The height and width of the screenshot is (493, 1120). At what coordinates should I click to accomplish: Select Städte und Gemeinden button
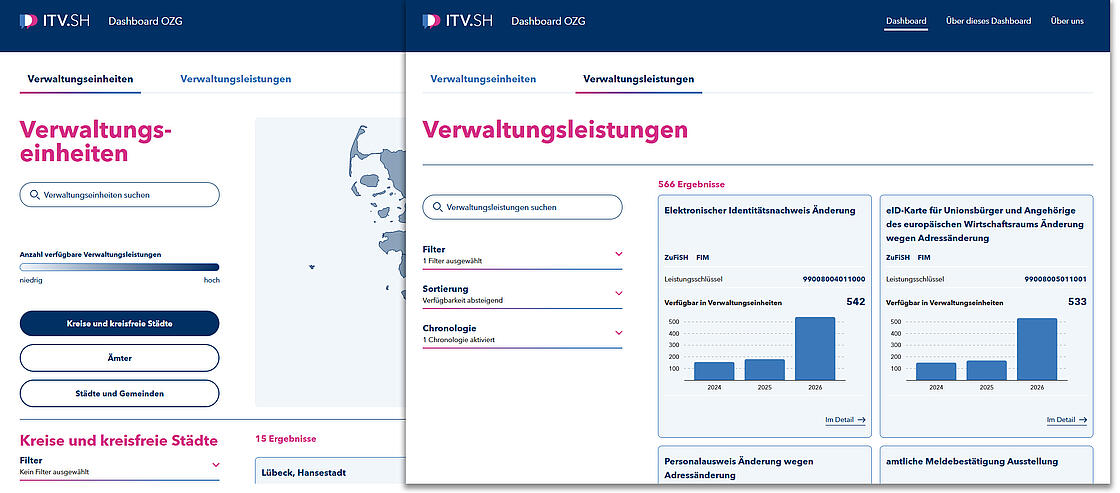pos(119,393)
